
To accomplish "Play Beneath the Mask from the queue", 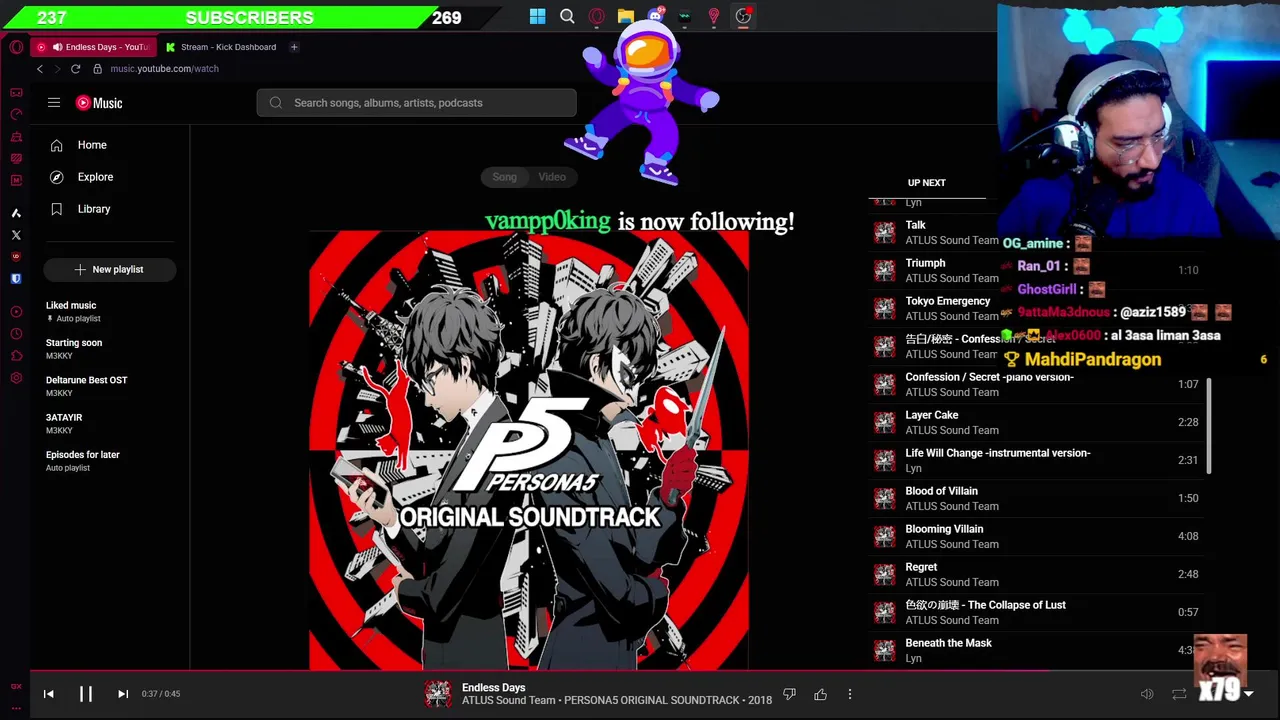I will [x=1036, y=650].
